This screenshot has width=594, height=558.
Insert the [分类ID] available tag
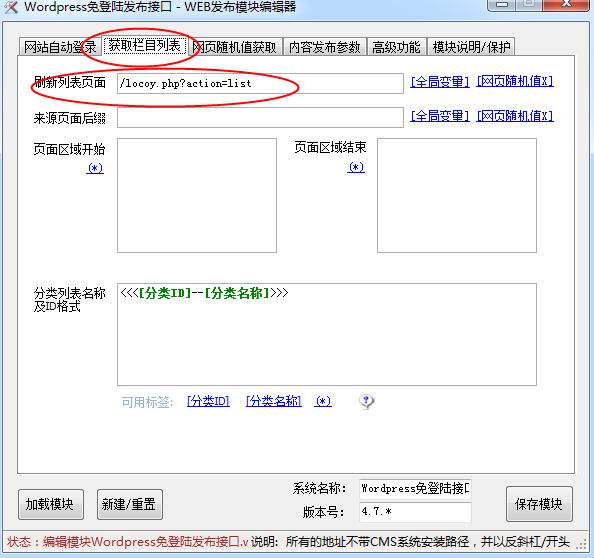click(x=208, y=401)
